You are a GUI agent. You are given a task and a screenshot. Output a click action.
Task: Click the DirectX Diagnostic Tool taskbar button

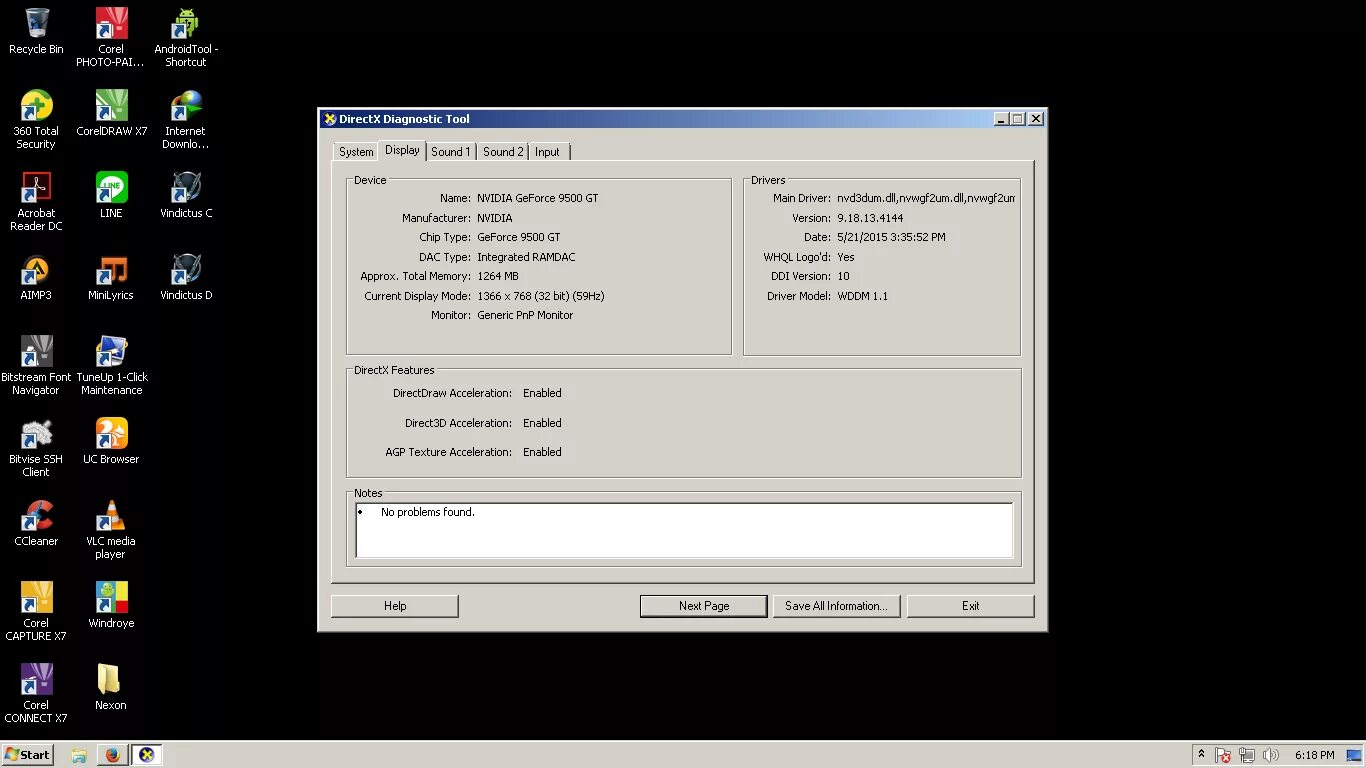click(147, 755)
